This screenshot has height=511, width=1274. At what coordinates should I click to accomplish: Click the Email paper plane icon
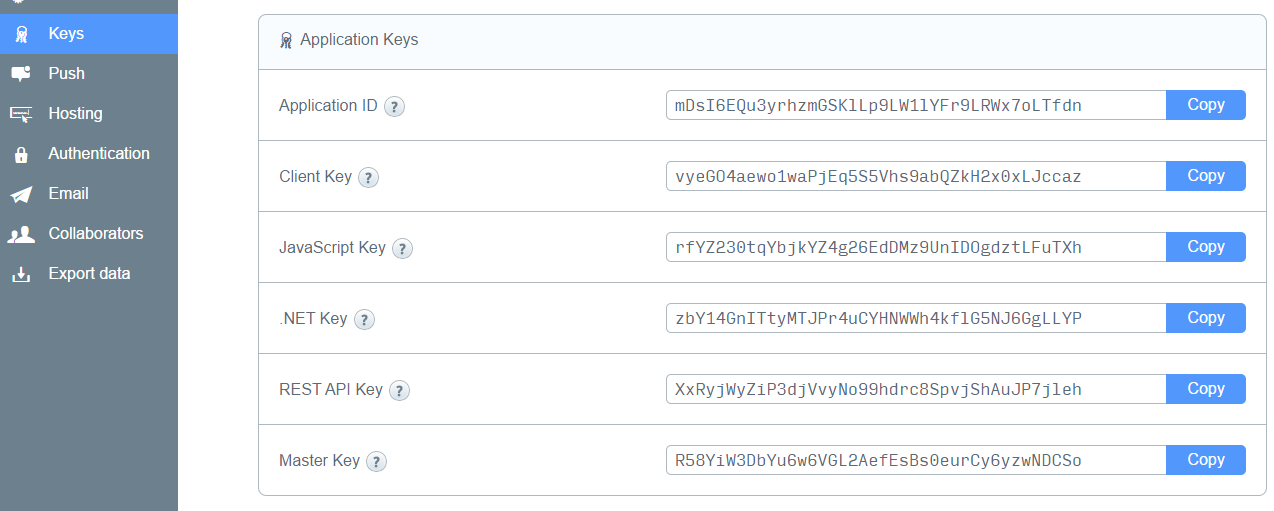click(20, 194)
